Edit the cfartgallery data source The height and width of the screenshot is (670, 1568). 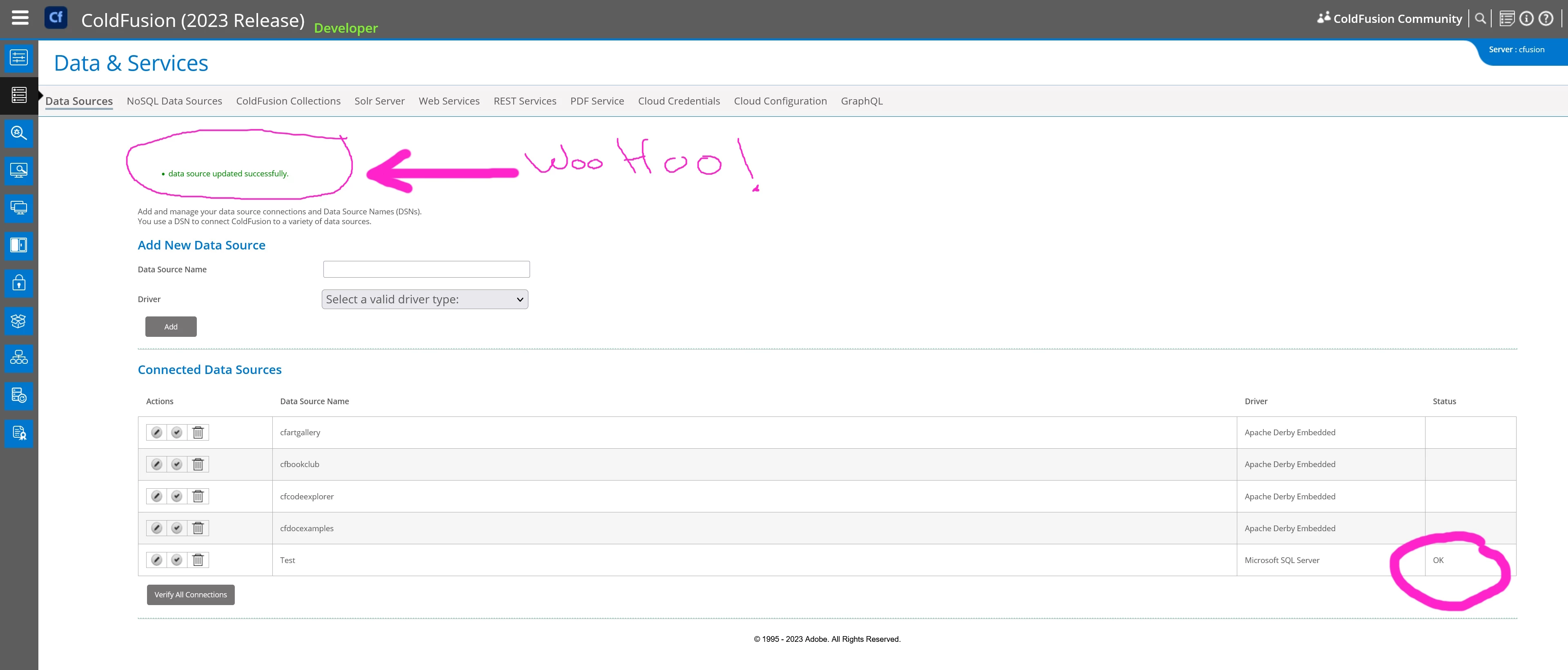click(156, 433)
